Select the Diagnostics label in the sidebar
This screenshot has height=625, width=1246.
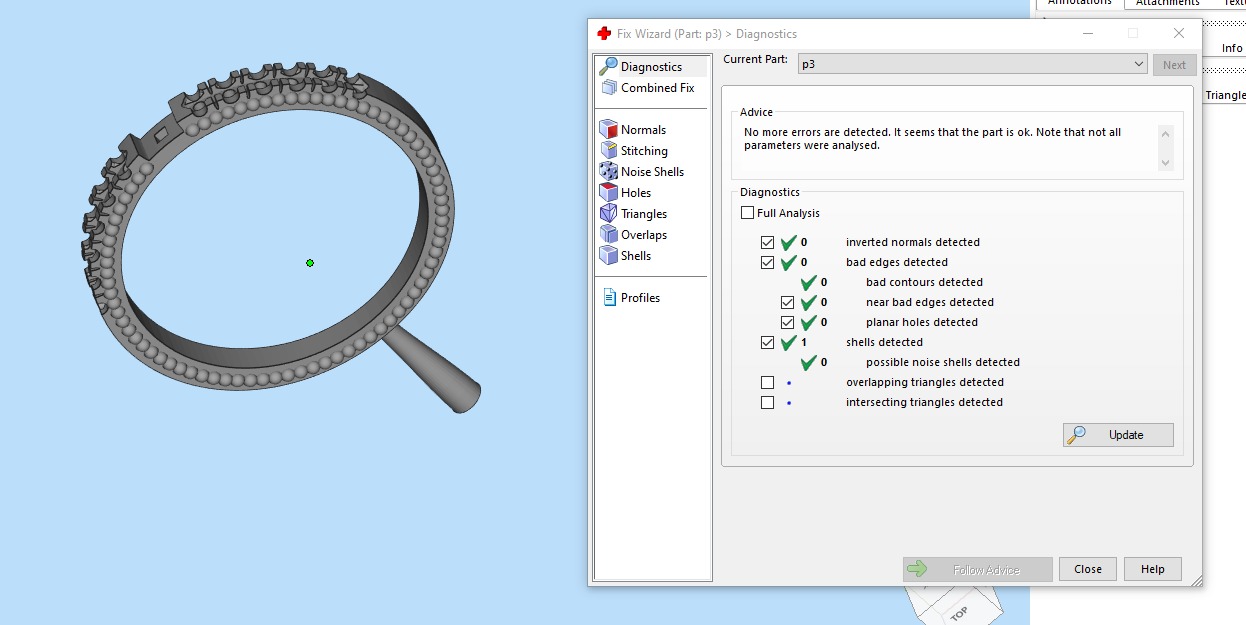[x=651, y=67]
